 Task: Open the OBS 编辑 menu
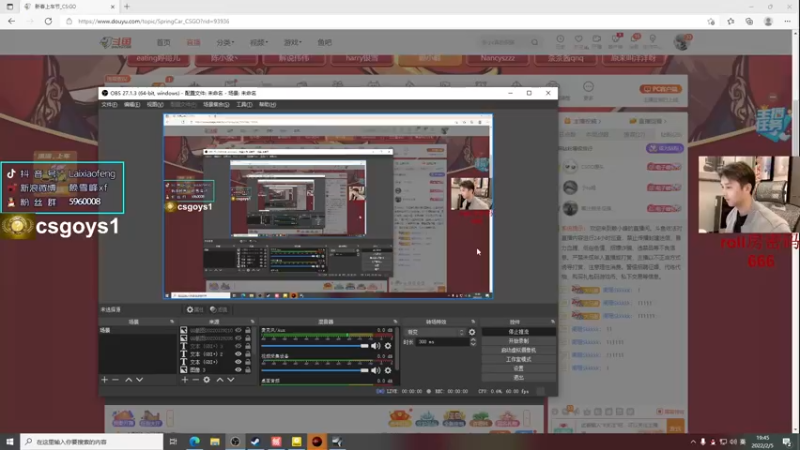pyautogui.click(x=132, y=105)
